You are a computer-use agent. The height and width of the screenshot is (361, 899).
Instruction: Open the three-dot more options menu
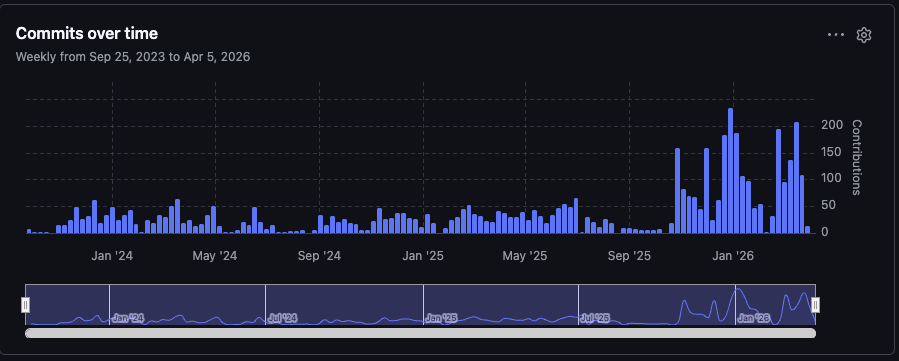[x=836, y=35]
